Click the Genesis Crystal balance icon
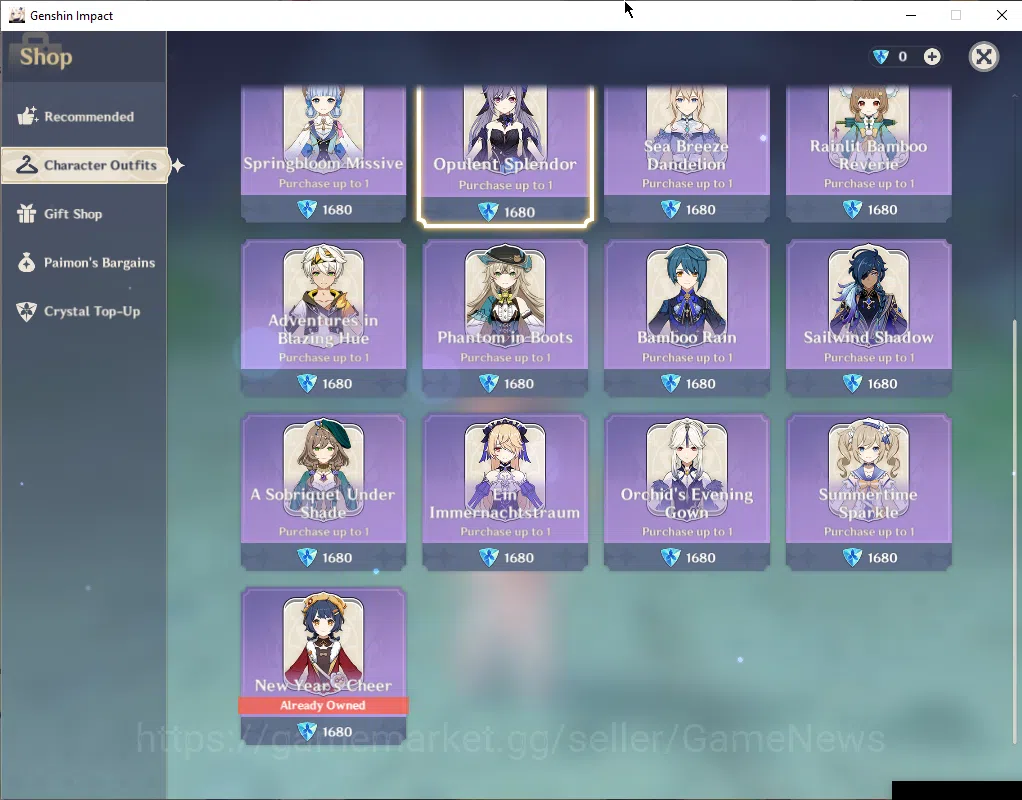This screenshot has height=800, width=1022. point(881,57)
